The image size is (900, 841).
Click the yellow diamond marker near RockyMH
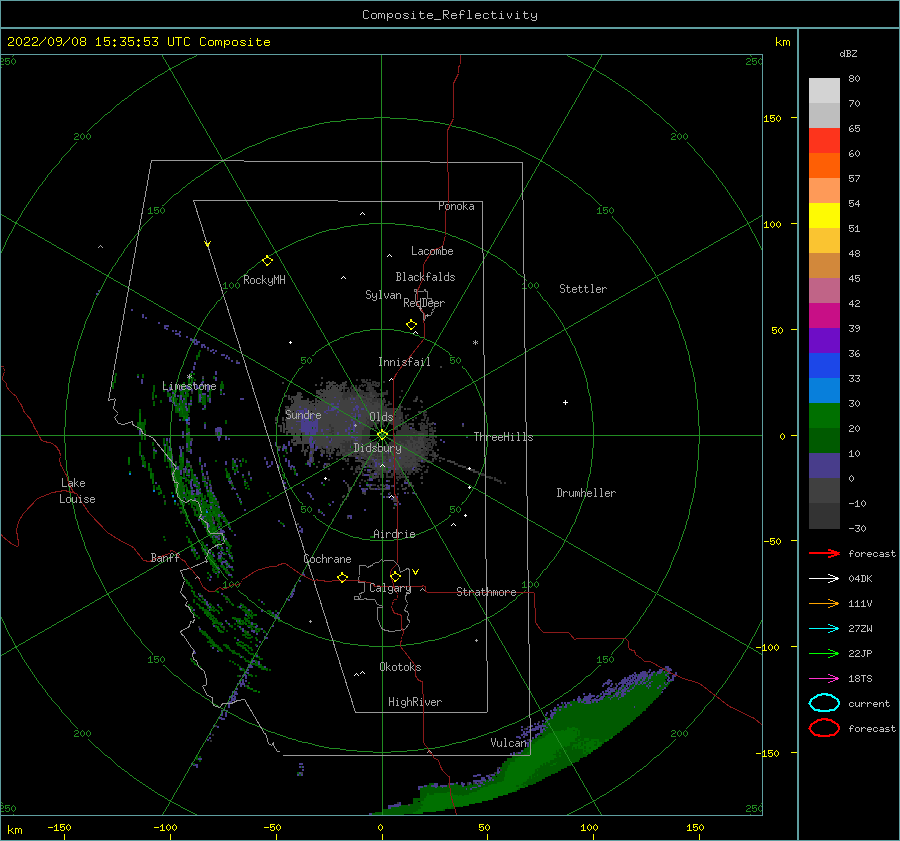(x=267, y=261)
